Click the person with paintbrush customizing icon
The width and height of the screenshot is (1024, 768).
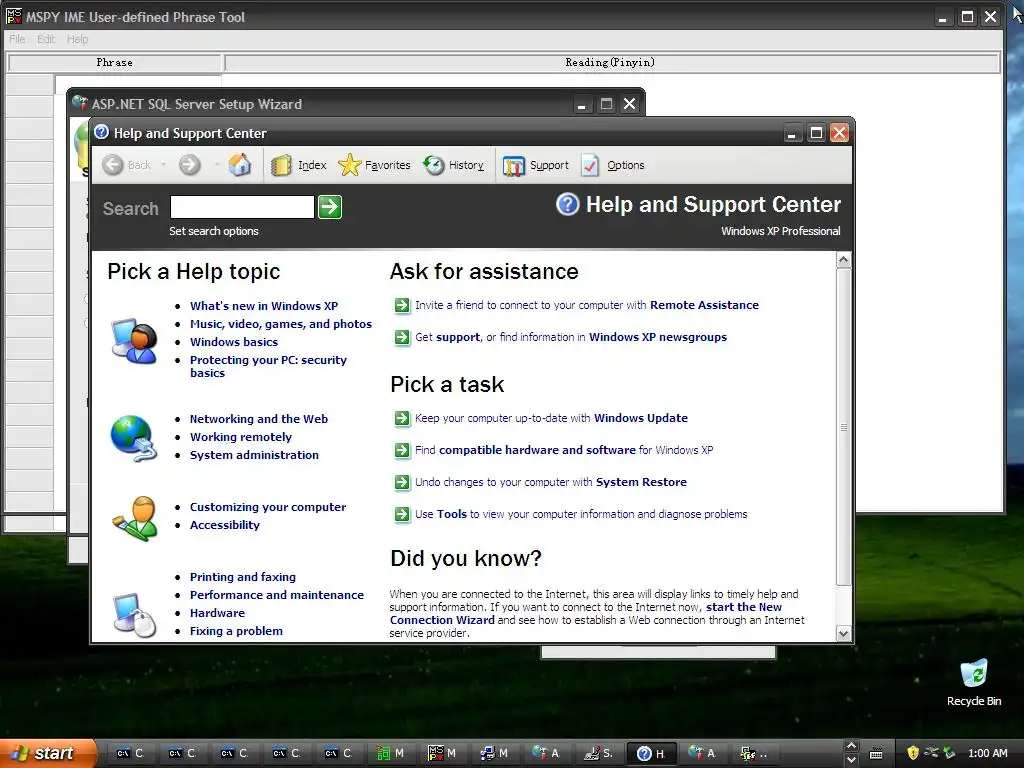click(135, 519)
